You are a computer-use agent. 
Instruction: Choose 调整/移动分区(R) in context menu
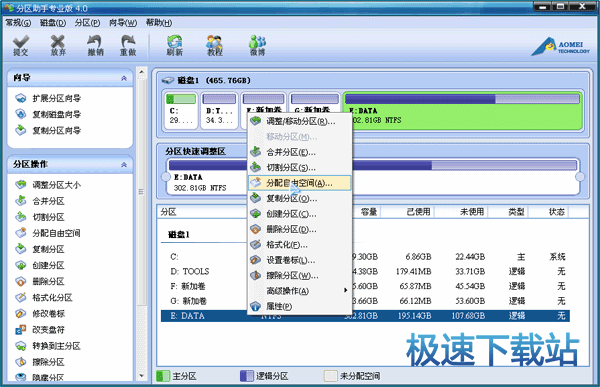[x=300, y=121]
